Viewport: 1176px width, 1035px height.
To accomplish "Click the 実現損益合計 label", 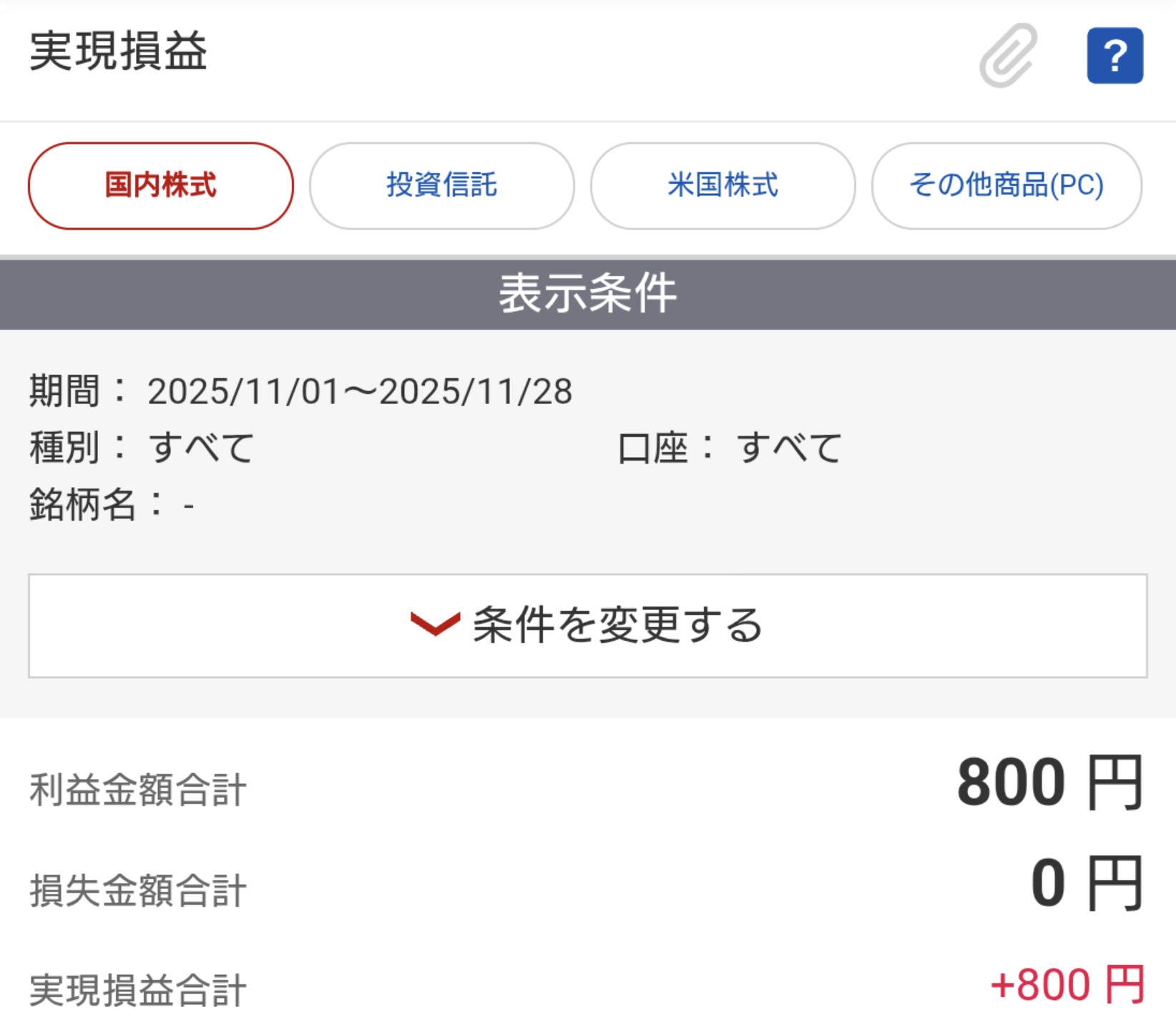I will [138, 991].
